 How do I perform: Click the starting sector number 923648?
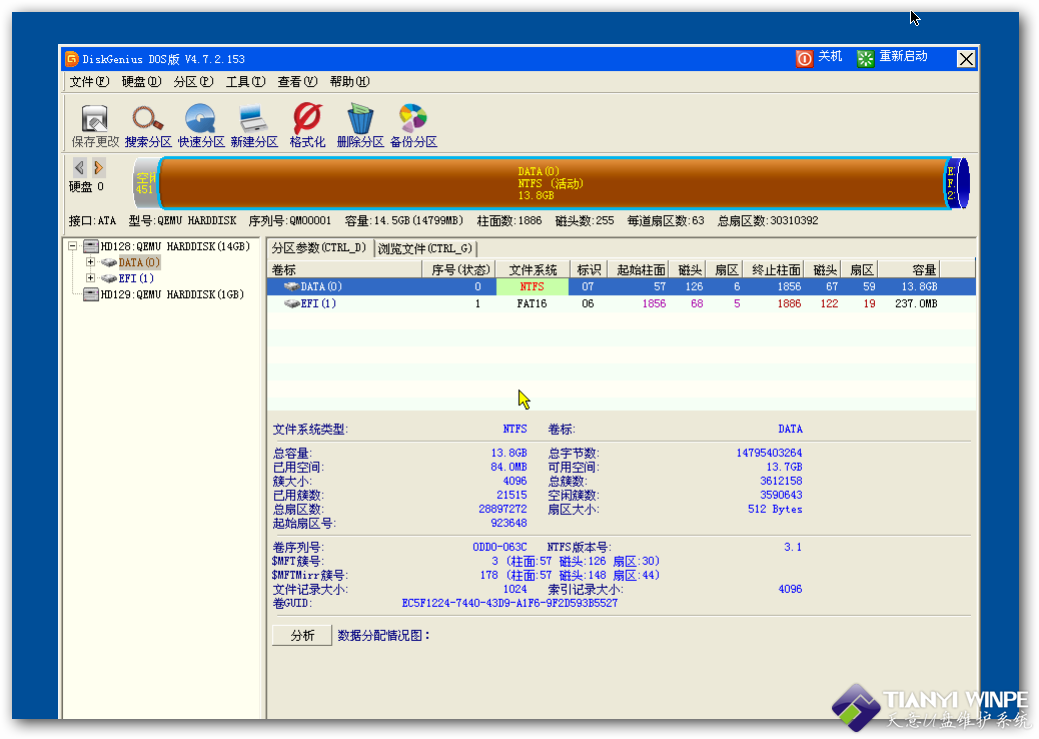click(x=508, y=524)
